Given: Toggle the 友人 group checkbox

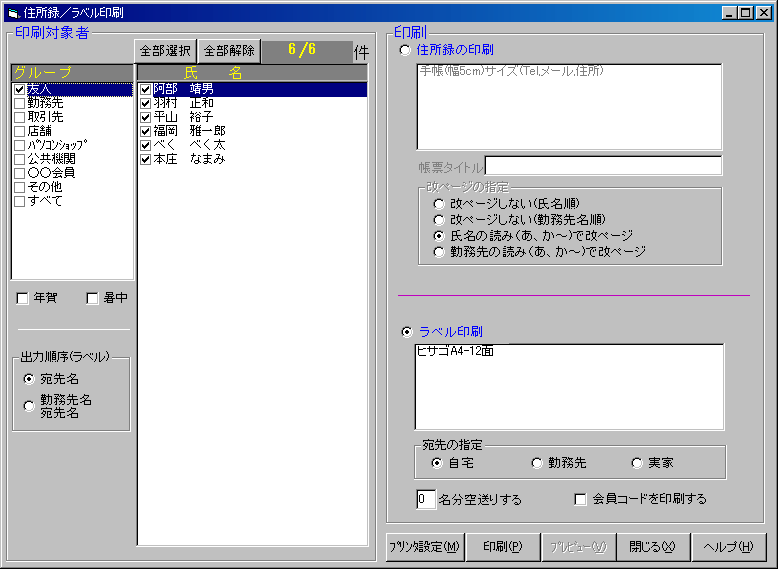Looking at the screenshot, I should coord(20,90).
